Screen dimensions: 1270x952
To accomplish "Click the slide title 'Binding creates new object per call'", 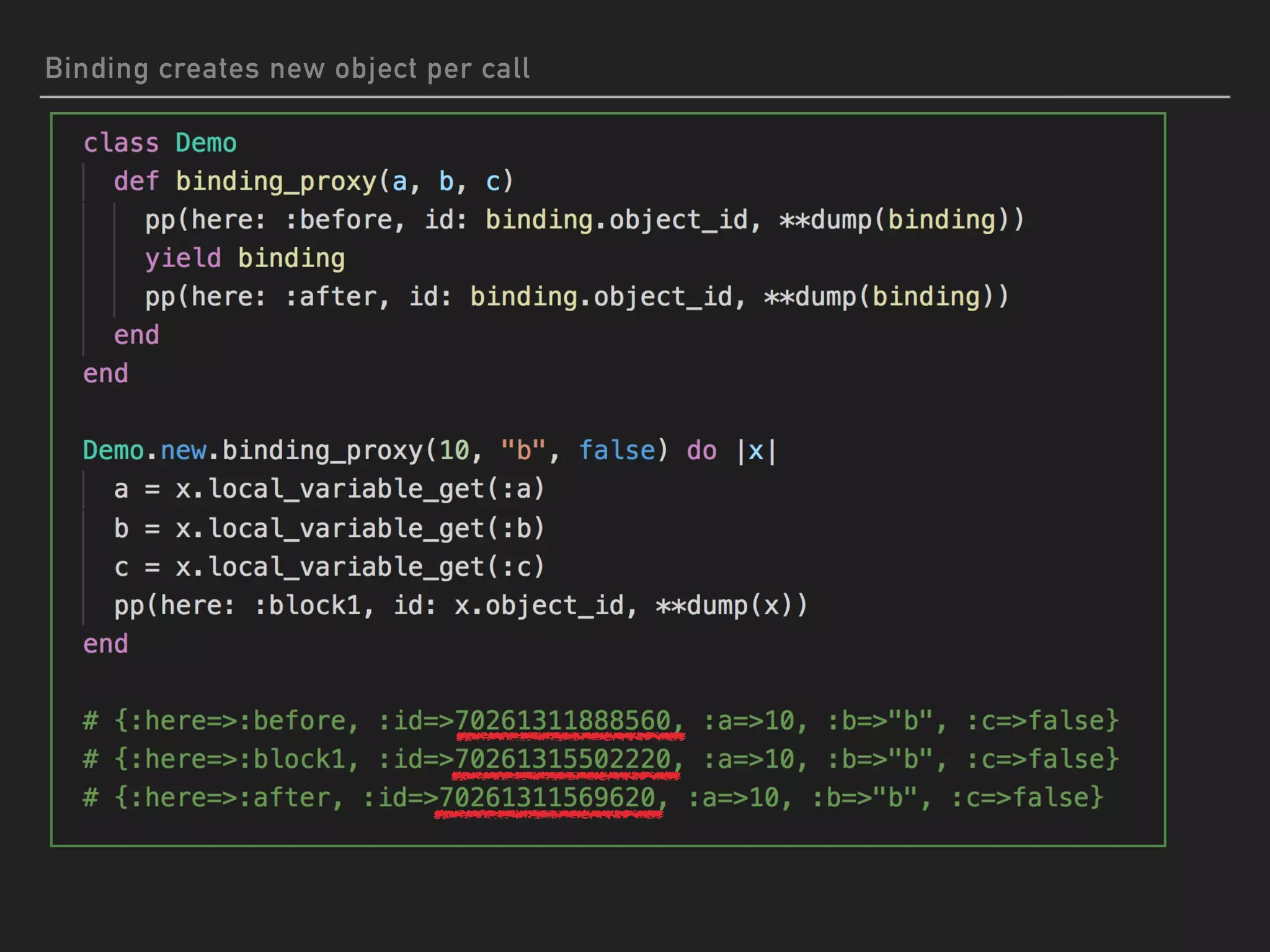I will [287, 69].
